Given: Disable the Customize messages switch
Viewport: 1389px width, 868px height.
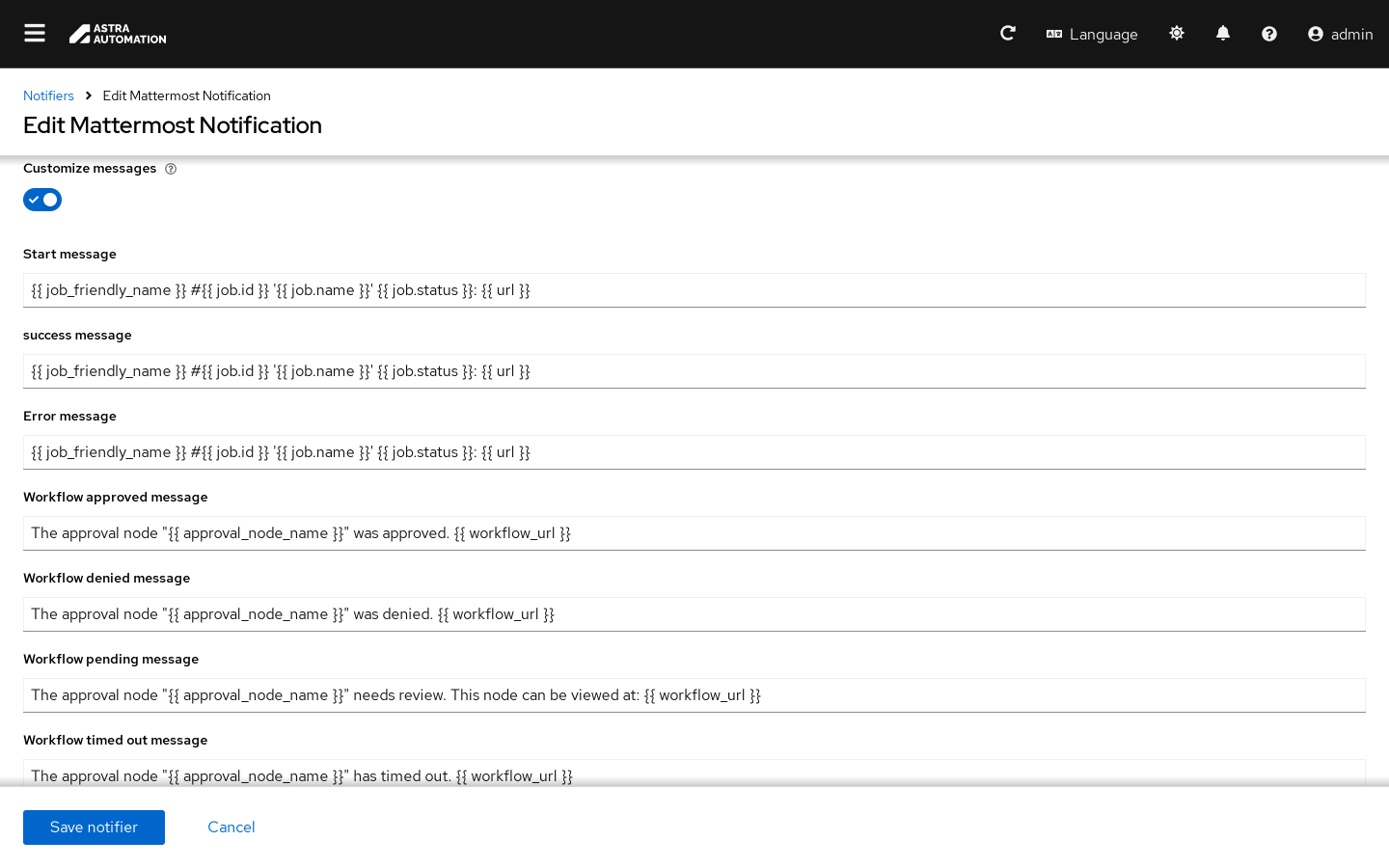Looking at the screenshot, I should [x=42, y=200].
